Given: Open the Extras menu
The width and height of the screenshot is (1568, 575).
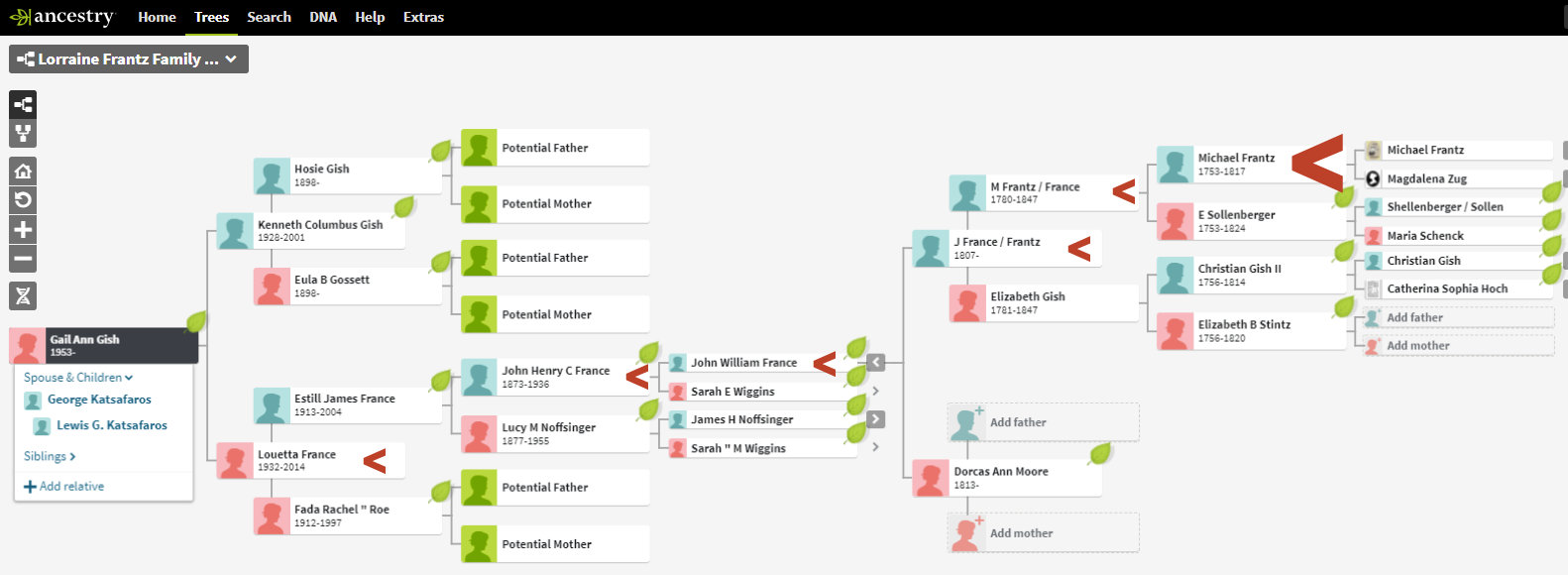Looking at the screenshot, I should pos(423,17).
